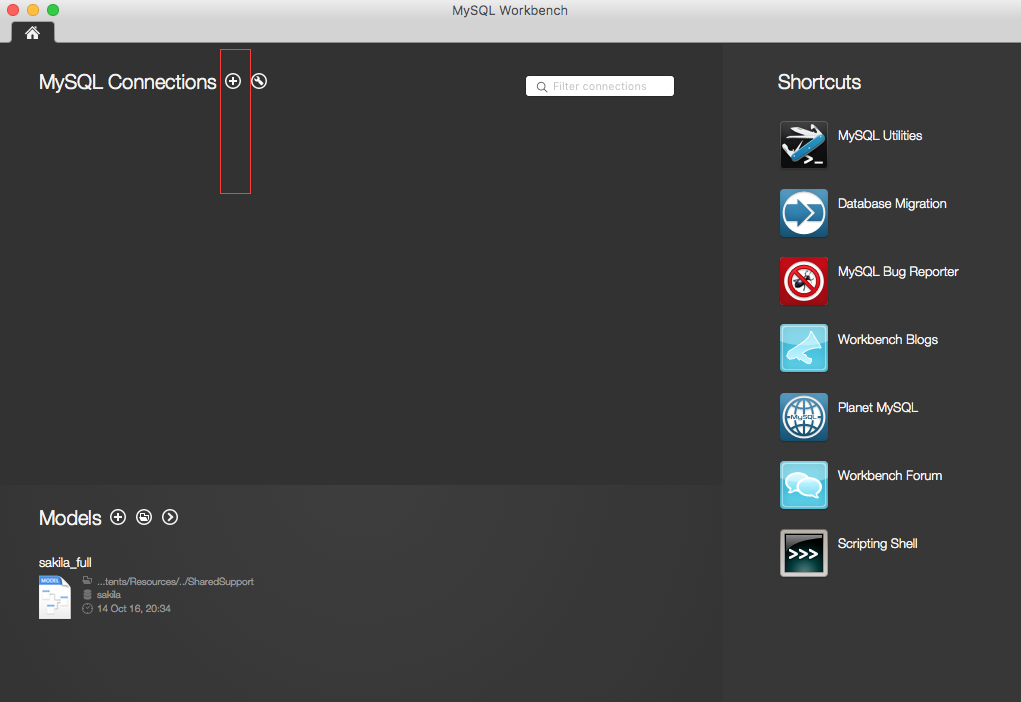Click the Workbench Blogs label
This screenshot has width=1021, height=702.
888,339
